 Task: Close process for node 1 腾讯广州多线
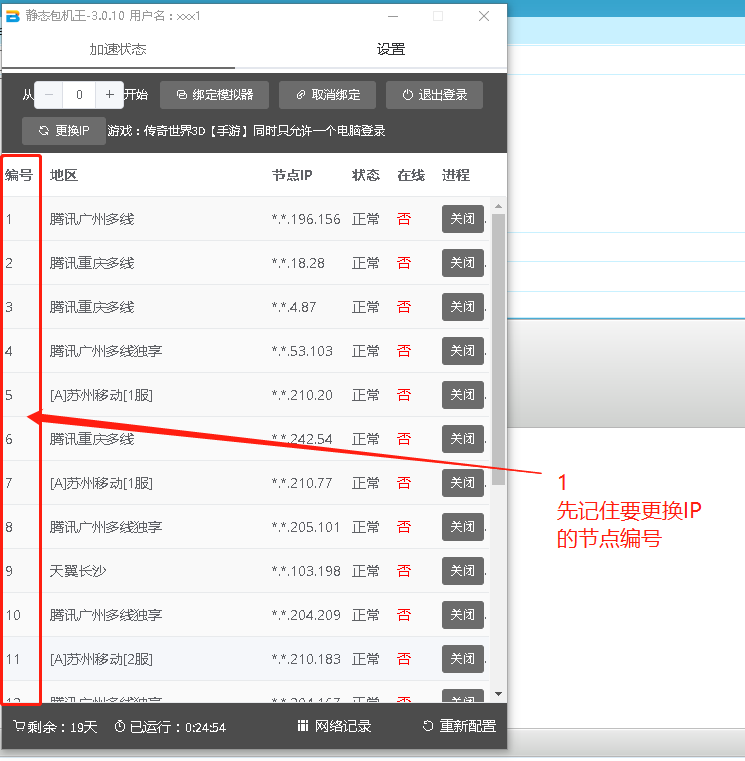[462, 219]
